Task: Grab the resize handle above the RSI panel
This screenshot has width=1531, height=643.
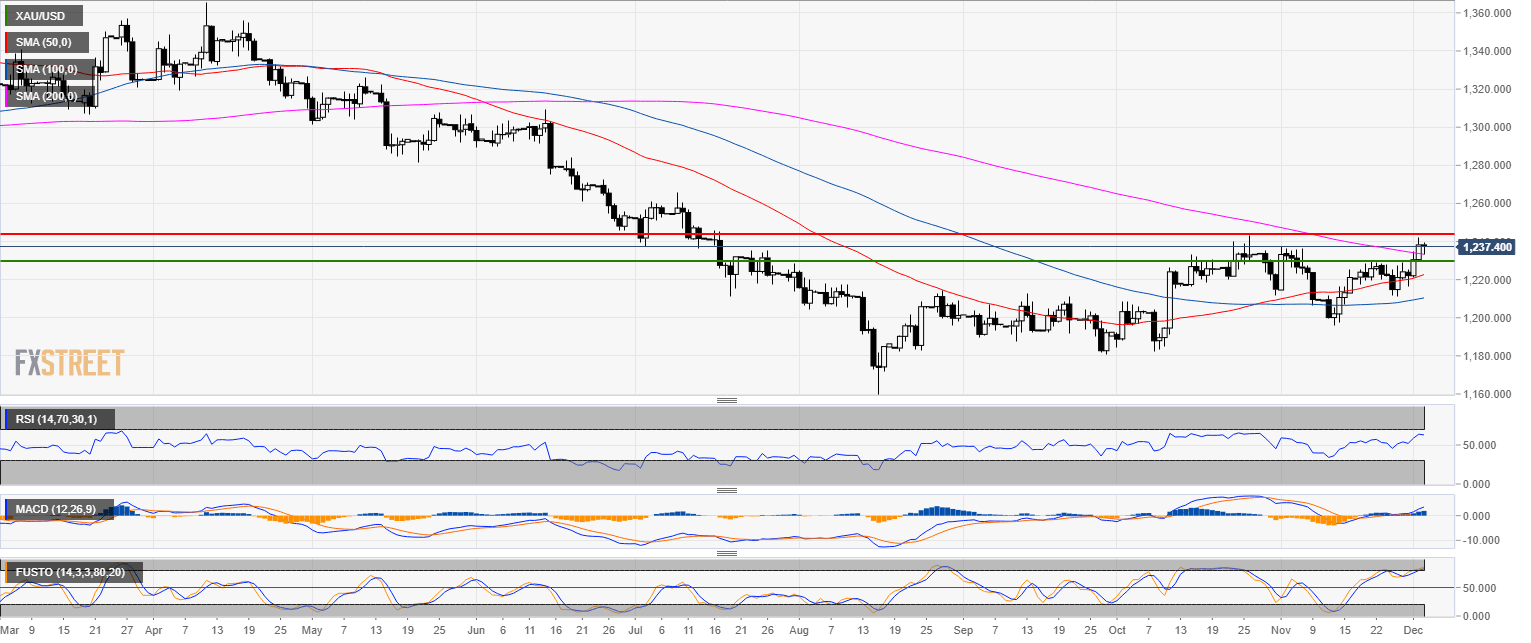Action: [727, 400]
